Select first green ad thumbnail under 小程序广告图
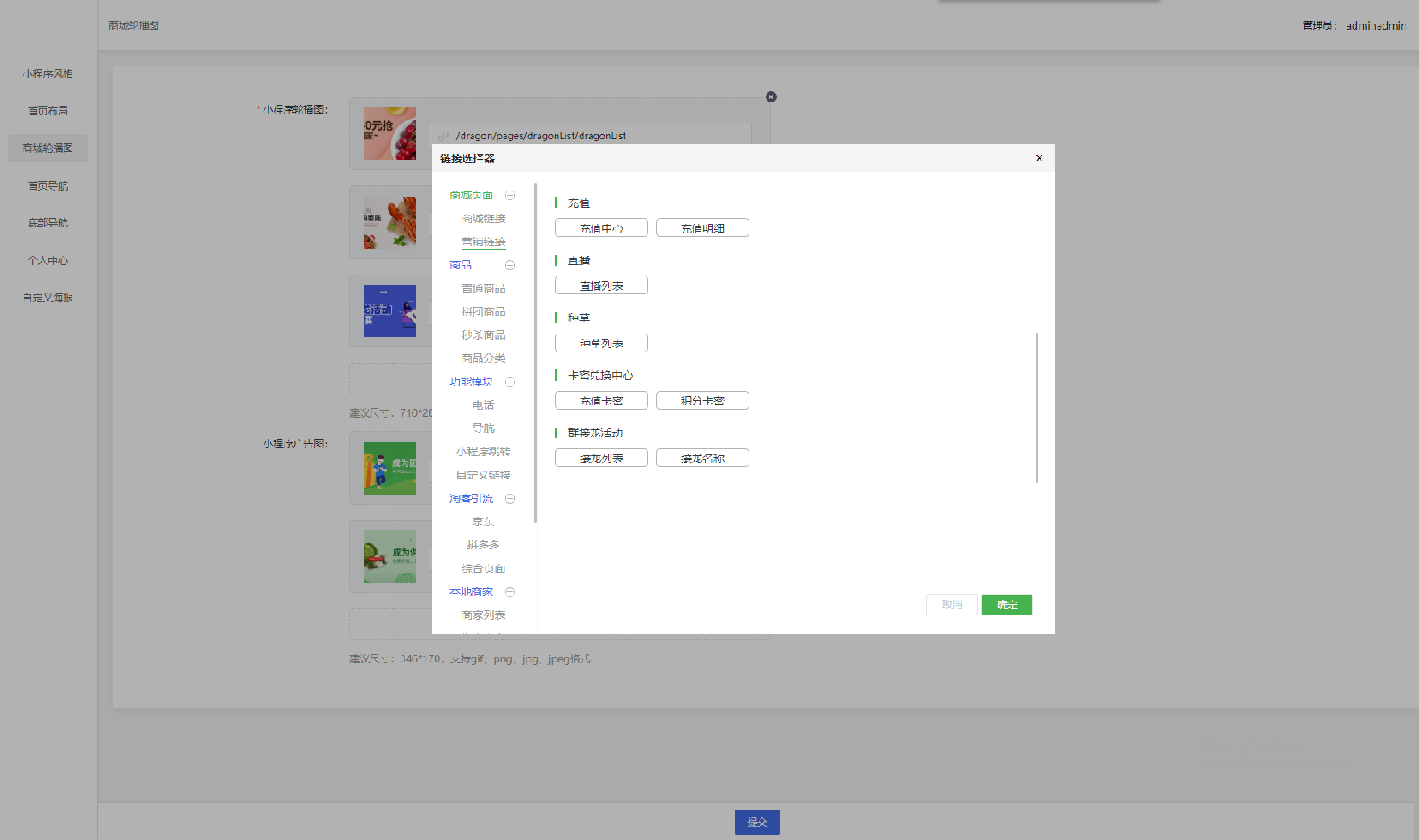Image resolution: width=1419 pixels, height=840 pixels. 390,469
